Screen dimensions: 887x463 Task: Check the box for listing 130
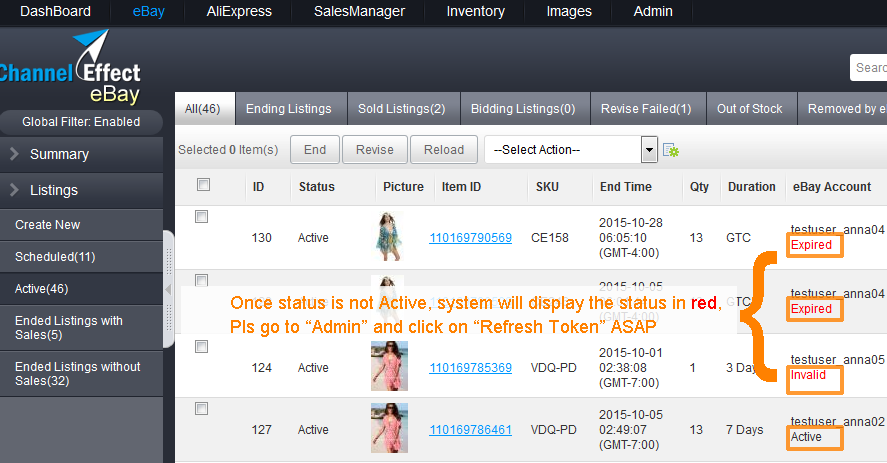coord(201,217)
